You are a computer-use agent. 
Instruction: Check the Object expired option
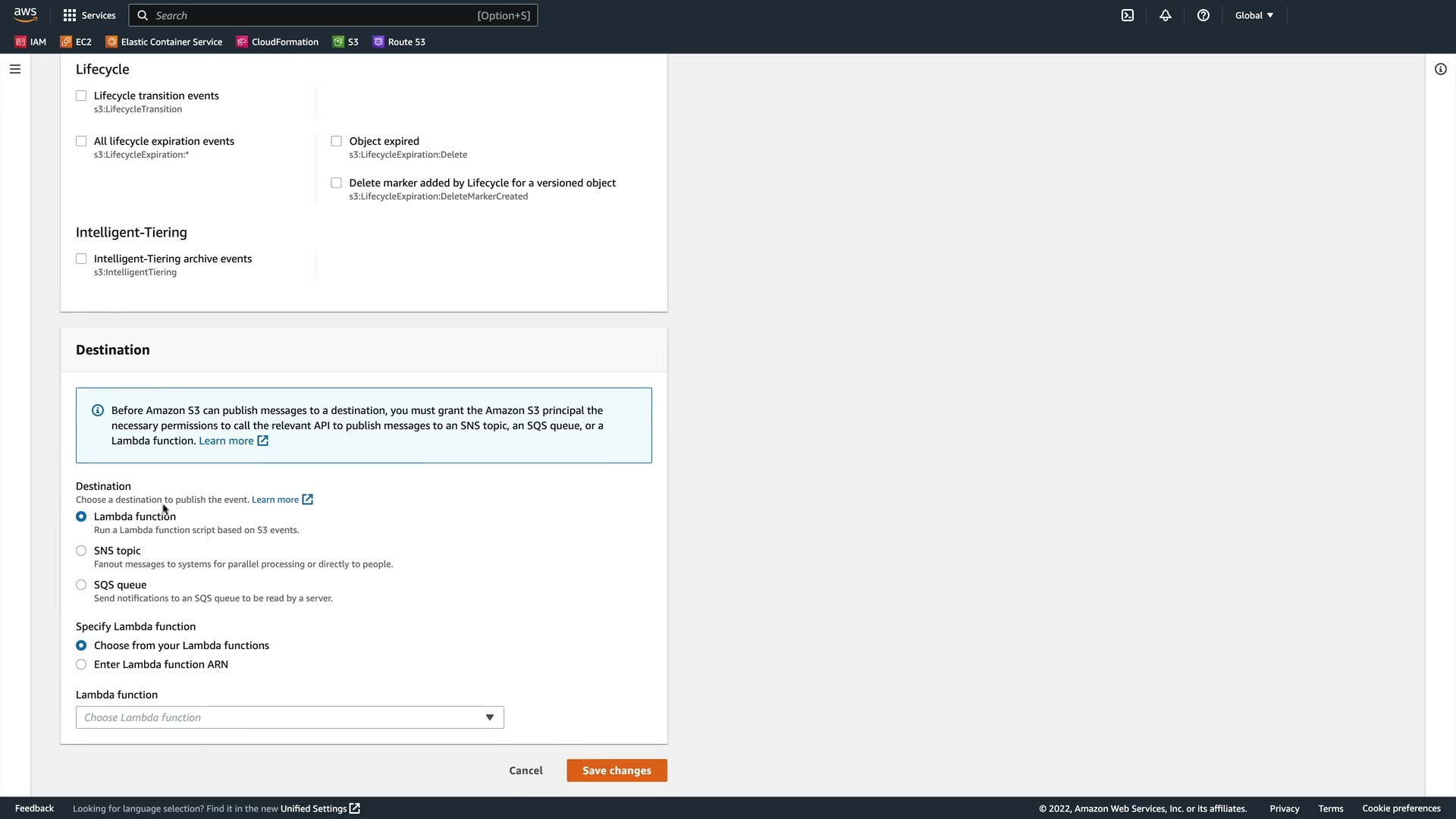pyautogui.click(x=337, y=141)
